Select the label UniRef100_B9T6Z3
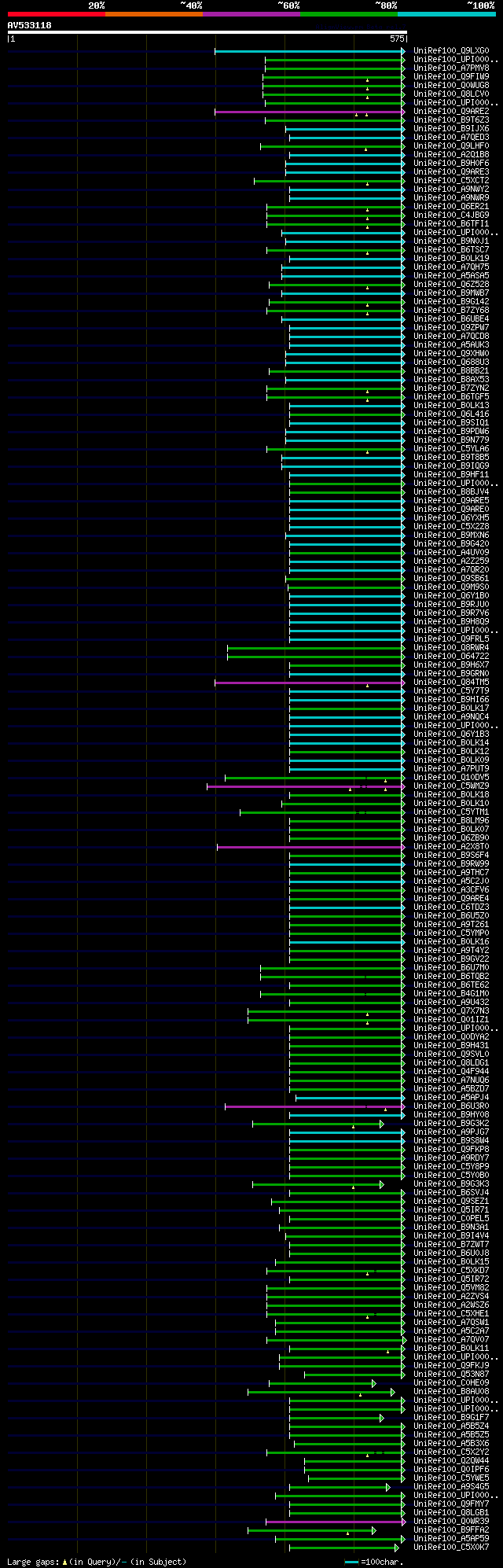Viewport: 503px width, 1568px height. click(x=451, y=120)
